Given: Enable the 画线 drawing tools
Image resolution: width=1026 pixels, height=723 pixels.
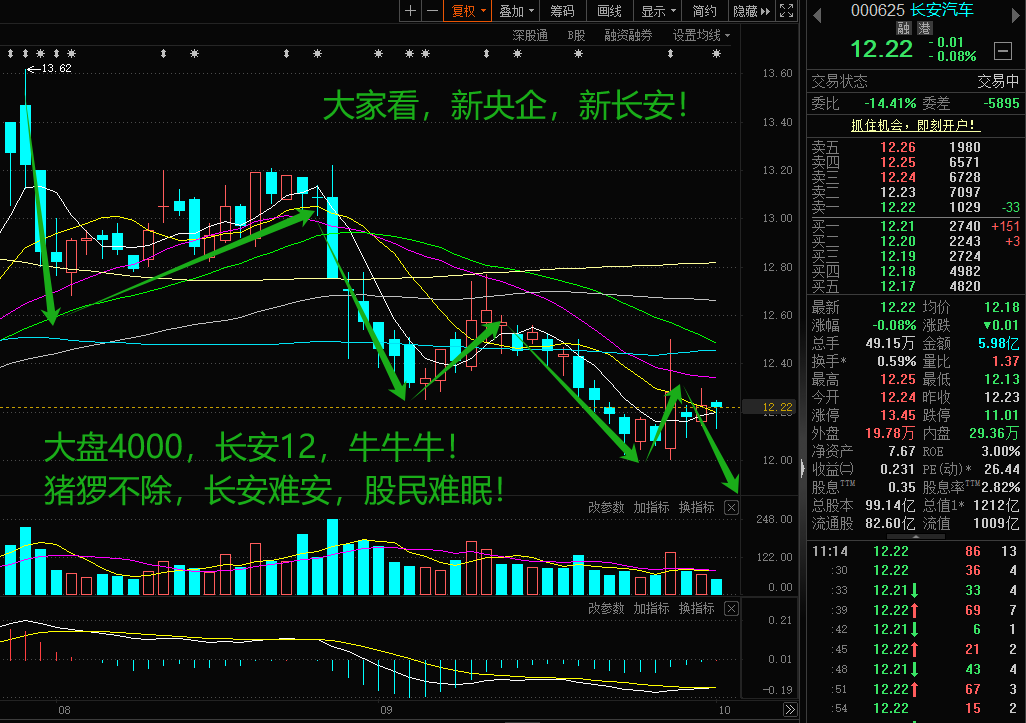Looking at the screenshot, I should [x=609, y=10].
